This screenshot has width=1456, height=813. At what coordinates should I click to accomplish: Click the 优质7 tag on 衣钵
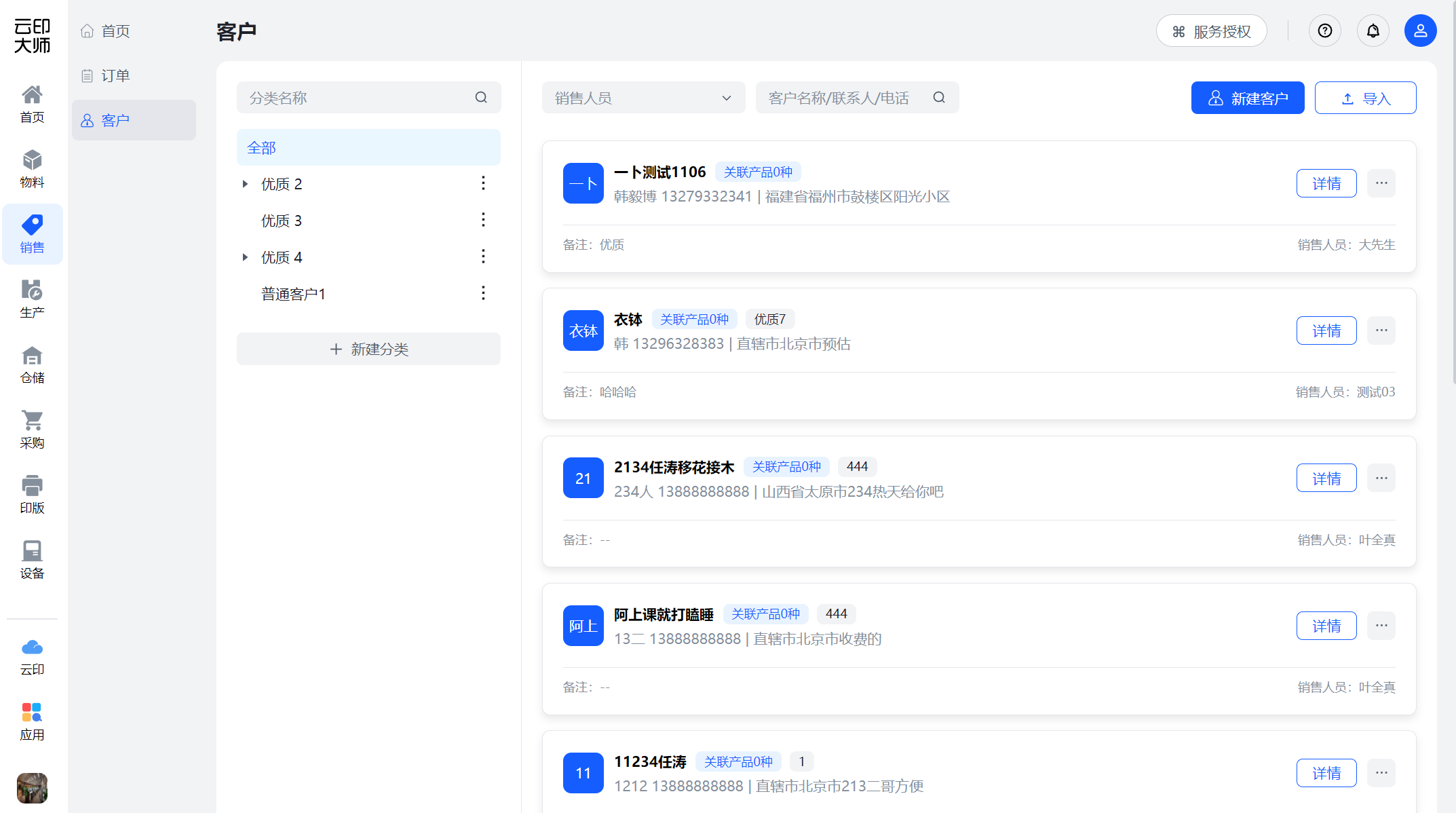click(770, 319)
